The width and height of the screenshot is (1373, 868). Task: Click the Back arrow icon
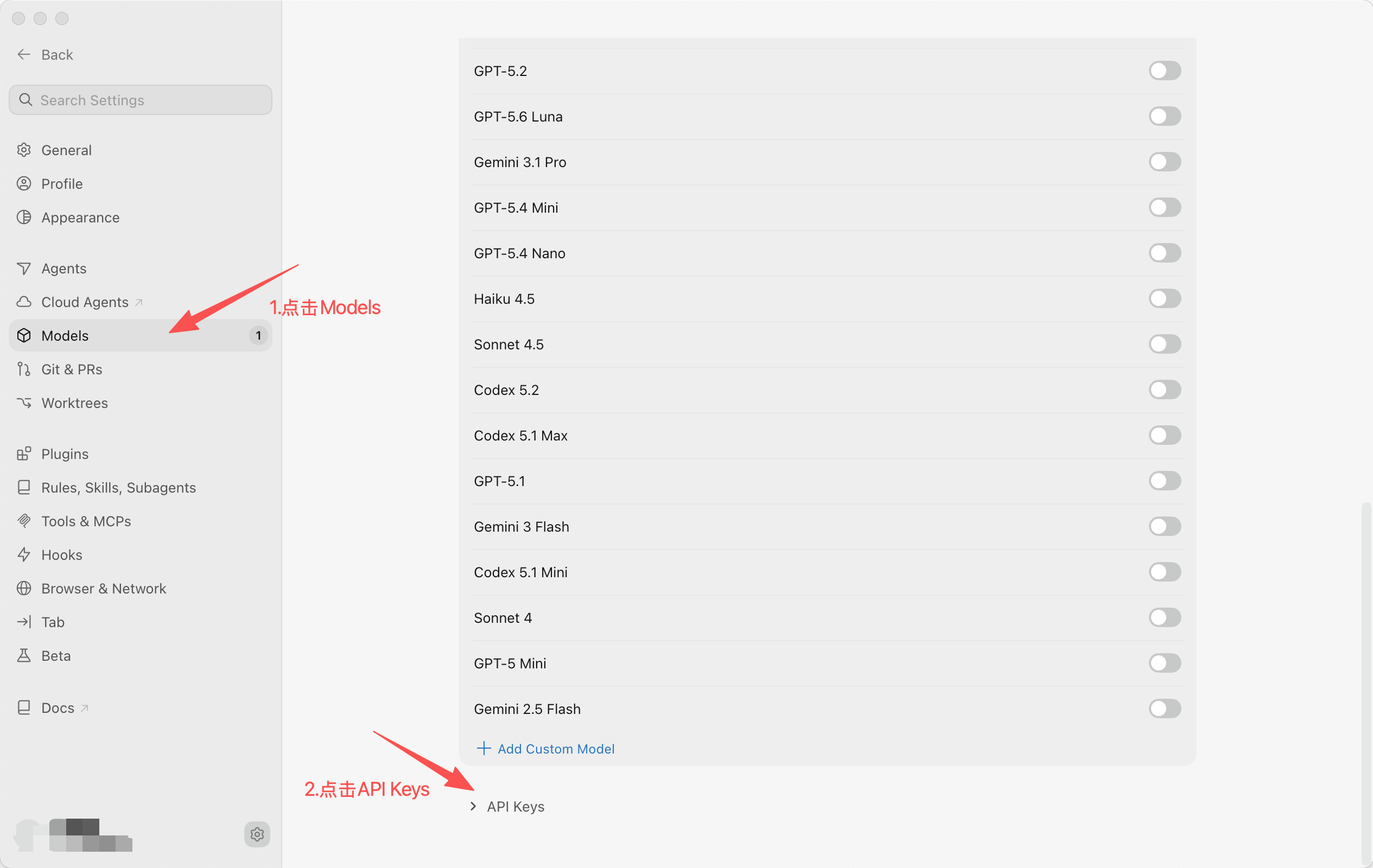click(x=23, y=55)
